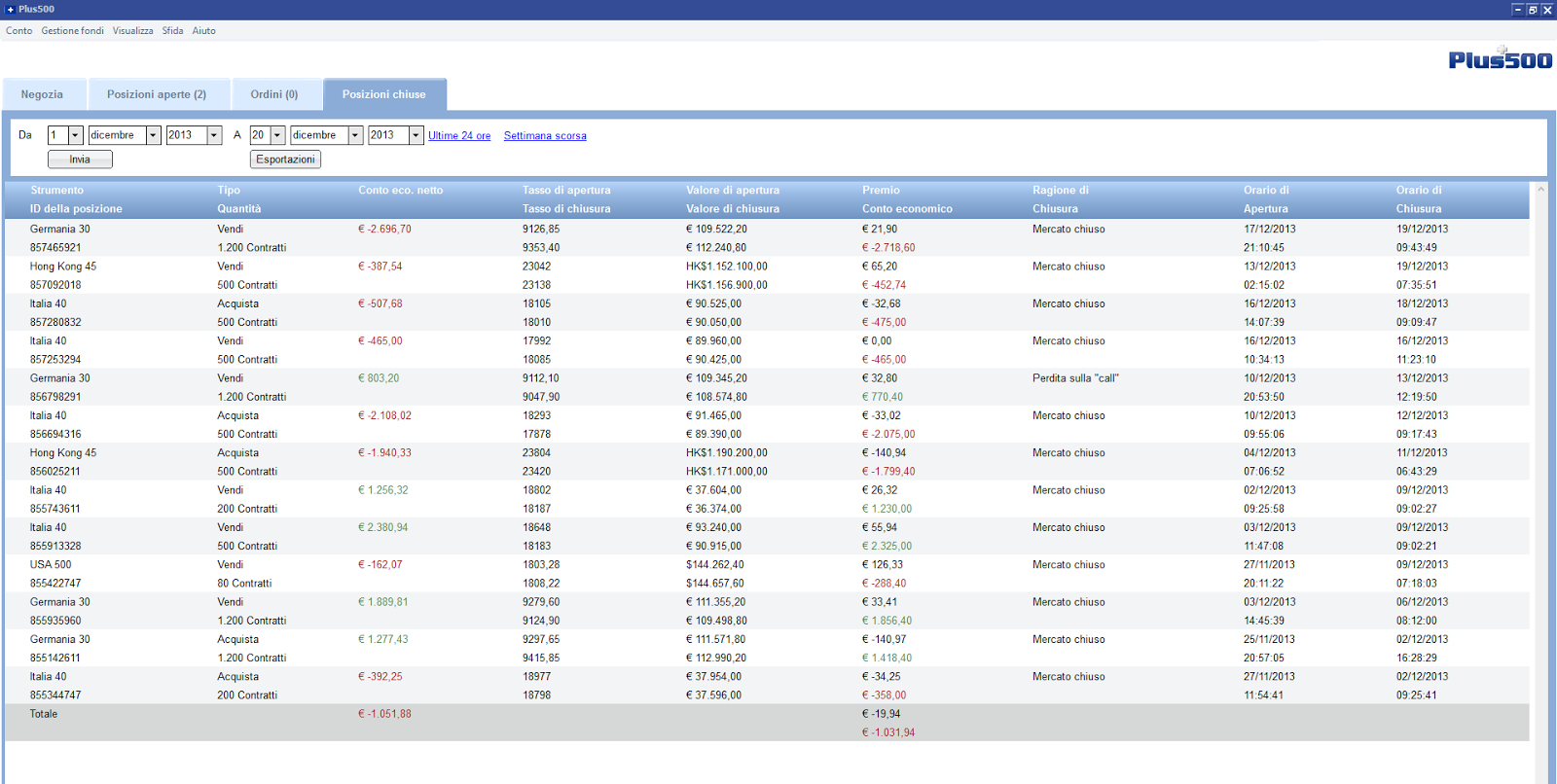The image size is (1557, 784).
Task: Open the Ultime 24 ore link
Action: click(x=459, y=136)
